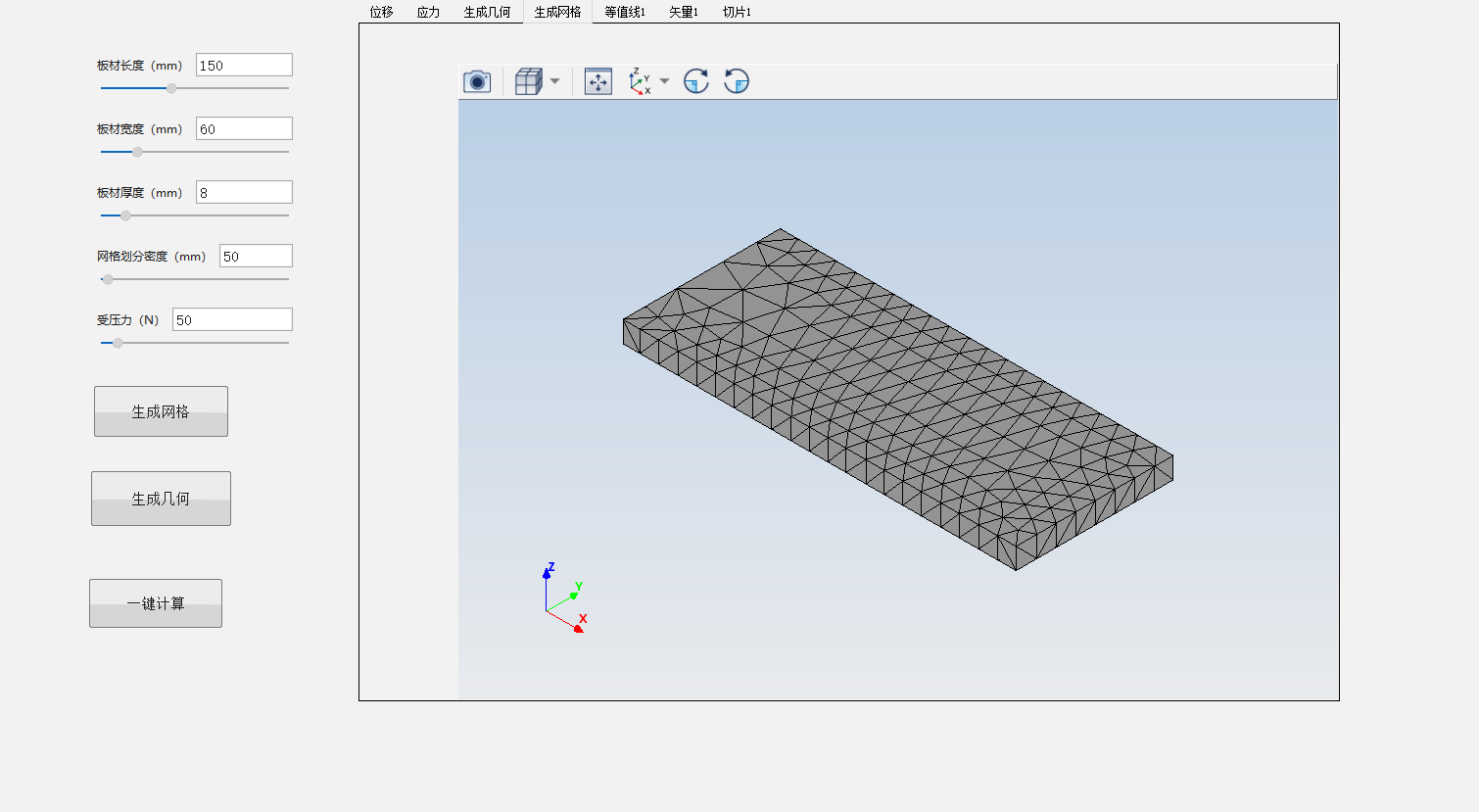Rotate view counterclockwise icon
The height and width of the screenshot is (812, 1479).
click(737, 81)
